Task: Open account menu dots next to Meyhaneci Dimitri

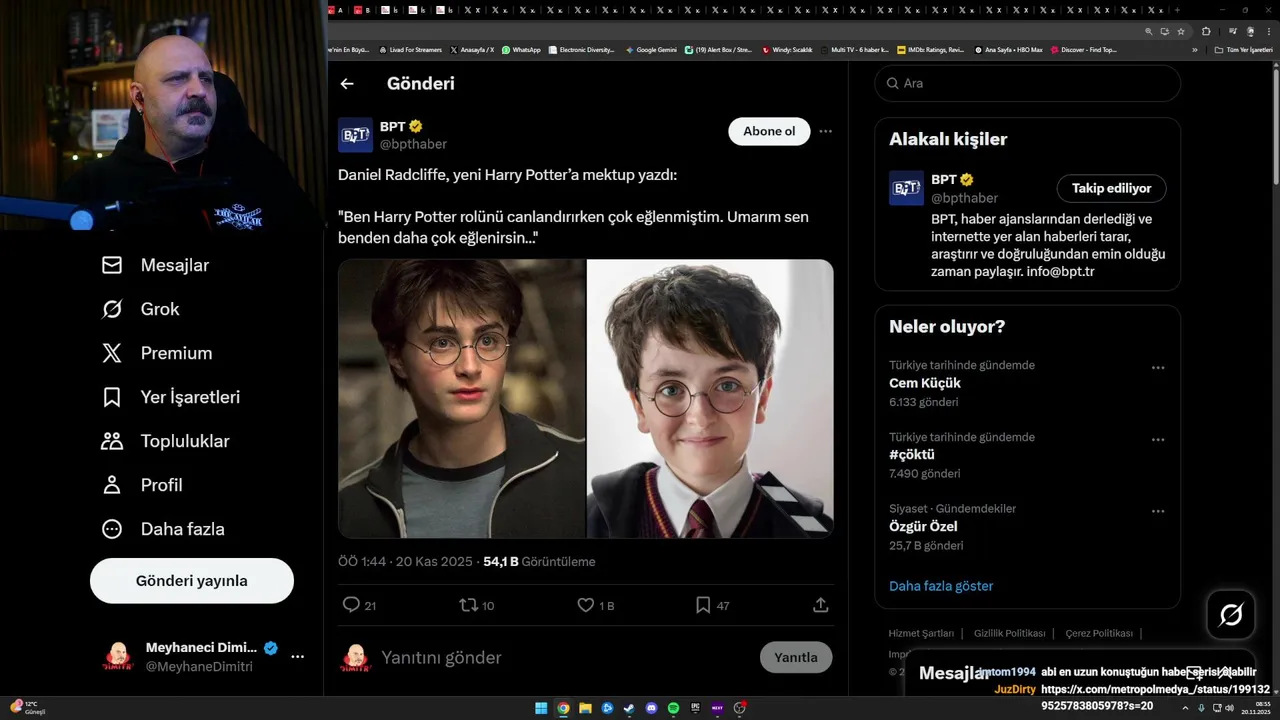Action: pyautogui.click(x=297, y=657)
